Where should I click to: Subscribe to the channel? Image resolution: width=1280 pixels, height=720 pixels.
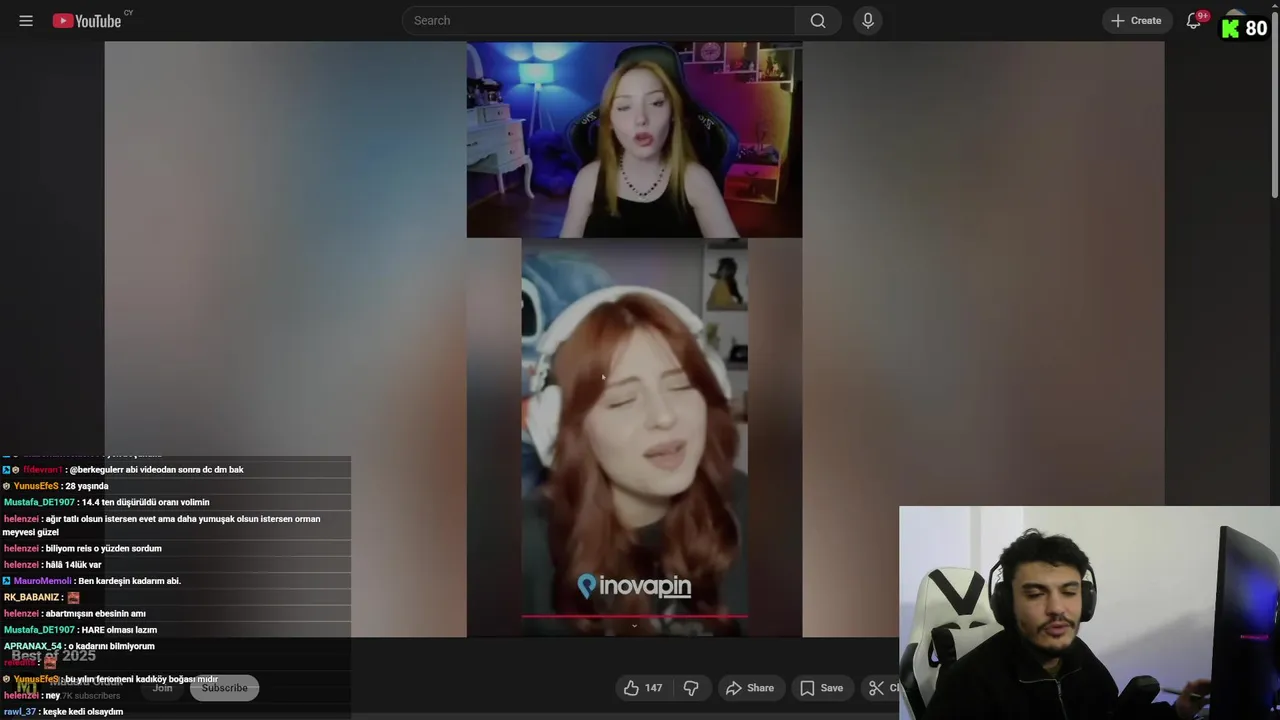(225, 688)
